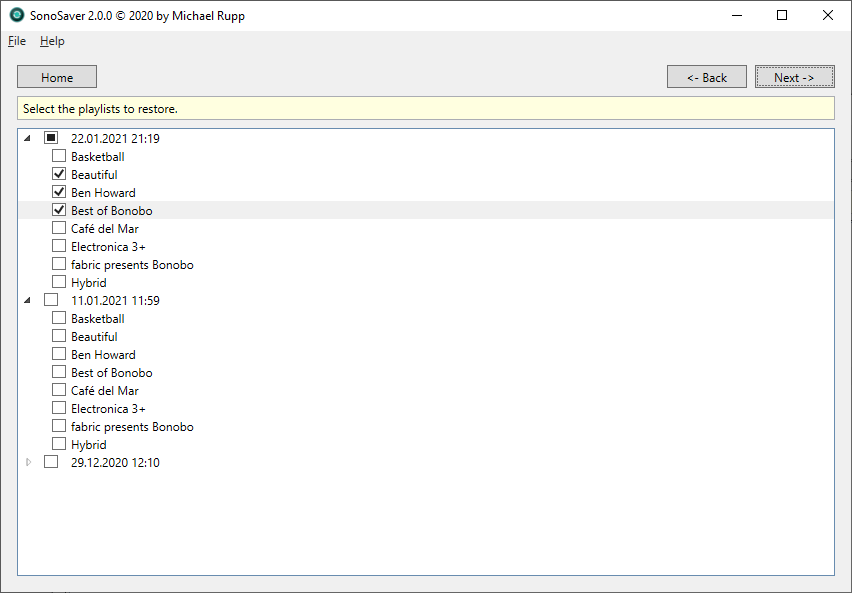Check Café del Mar in the first backup
Image resolution: width=852 pixels, height=593 pixels.
tap(58, 228)
